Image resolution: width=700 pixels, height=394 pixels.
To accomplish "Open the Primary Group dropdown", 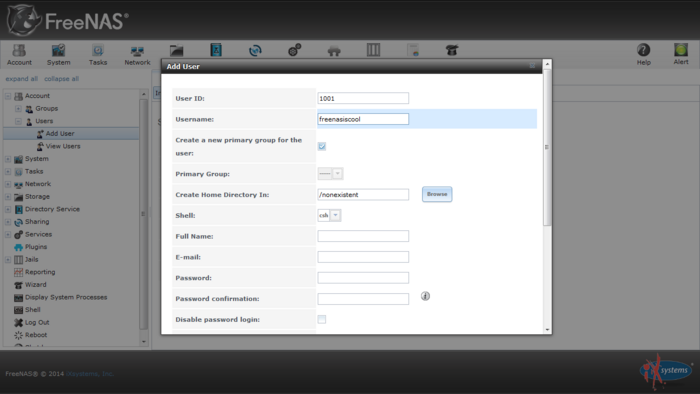I will click(330, 174).
